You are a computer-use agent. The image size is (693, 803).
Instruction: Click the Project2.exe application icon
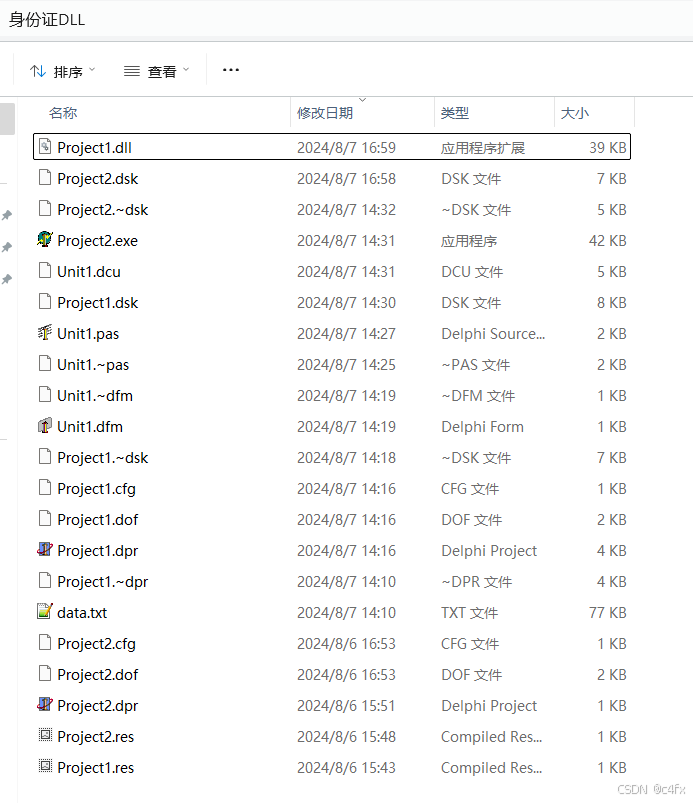point(45,240)
